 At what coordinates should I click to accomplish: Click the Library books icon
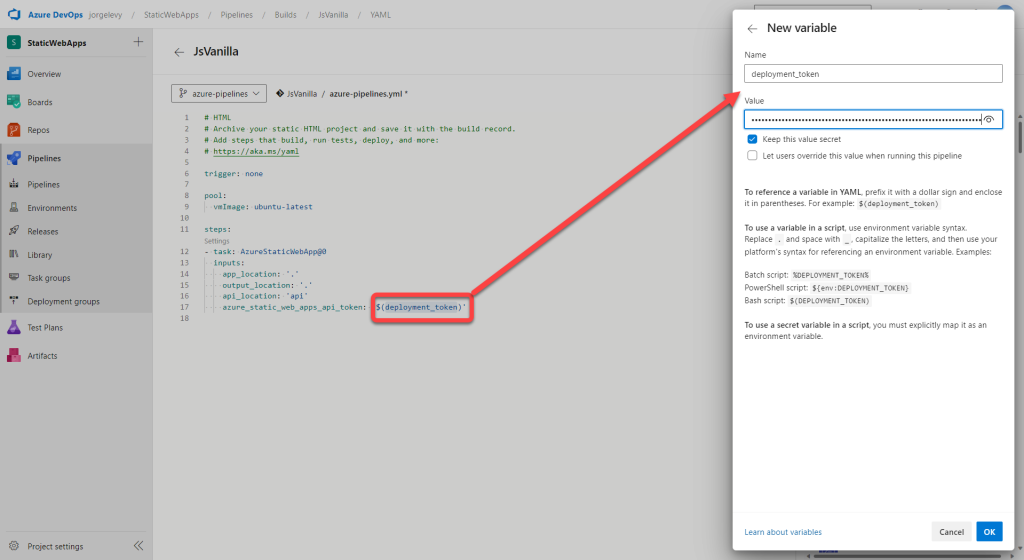[14, 255]
